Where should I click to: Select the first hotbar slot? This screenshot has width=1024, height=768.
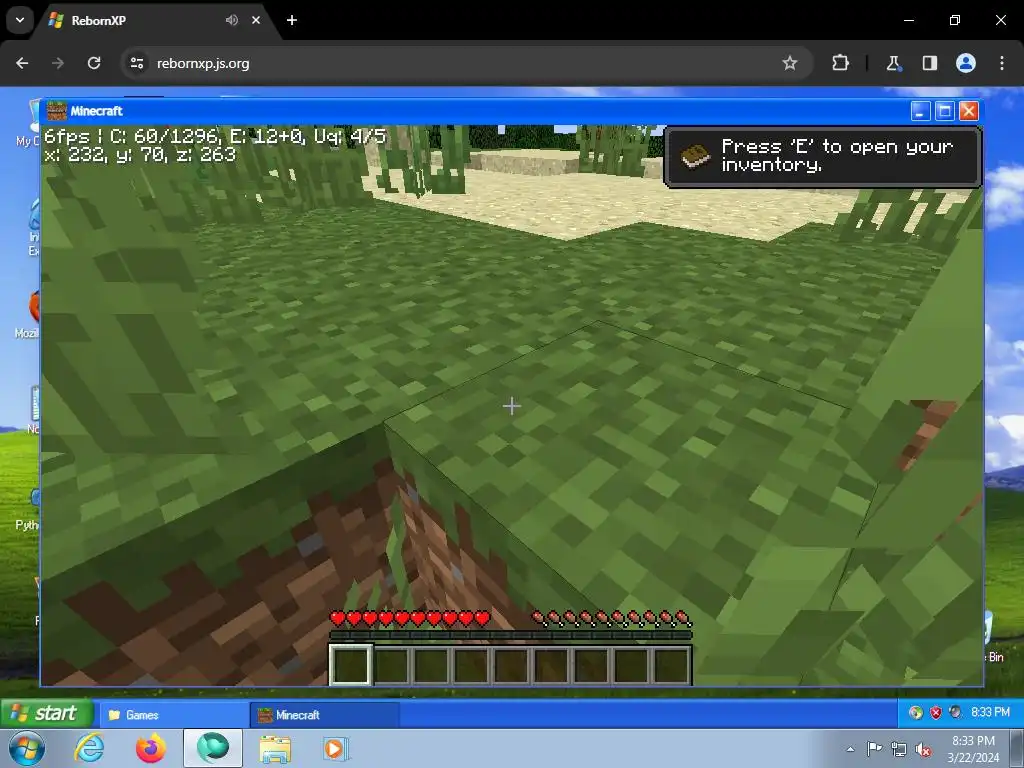351,665
